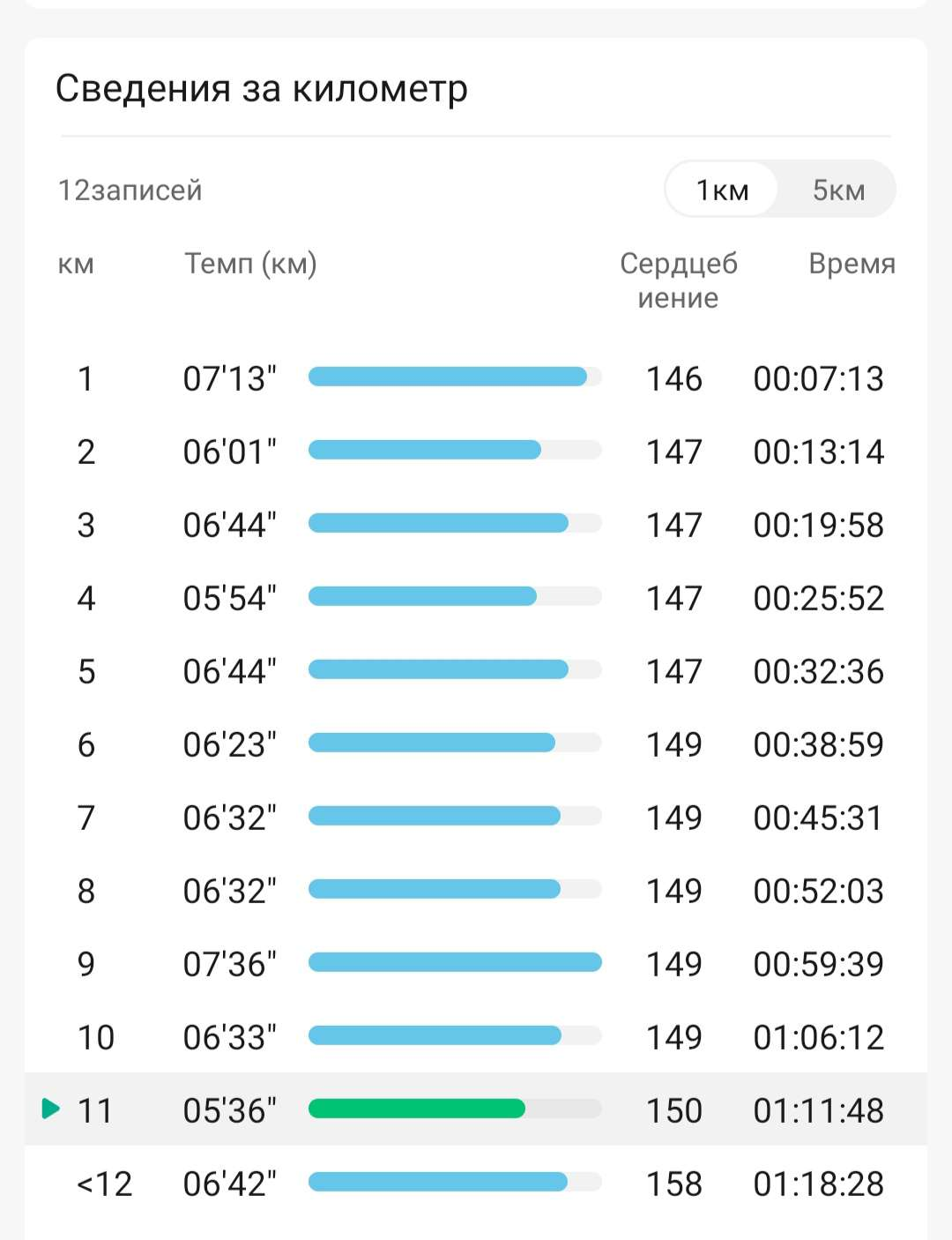Screen dimensions: 952x1240
Task: Switch to the 5км split view
Action: point(838,190)
